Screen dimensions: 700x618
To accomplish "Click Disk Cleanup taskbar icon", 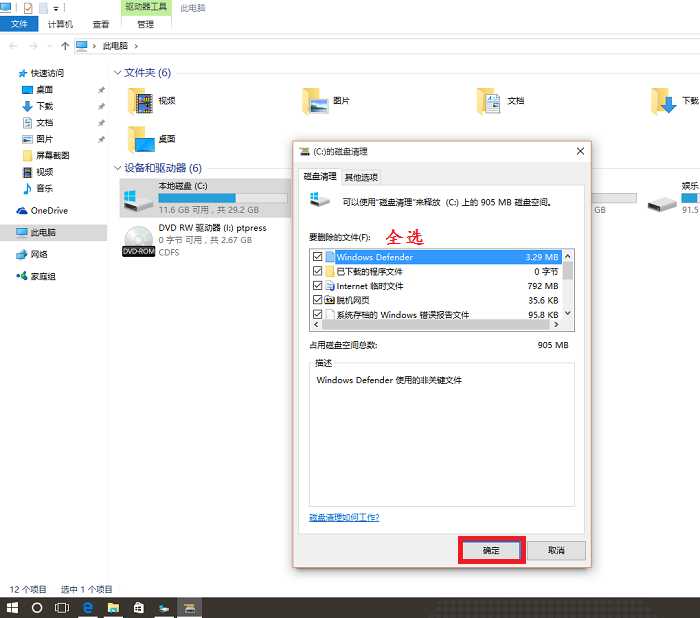I will [x=190, y=608].
